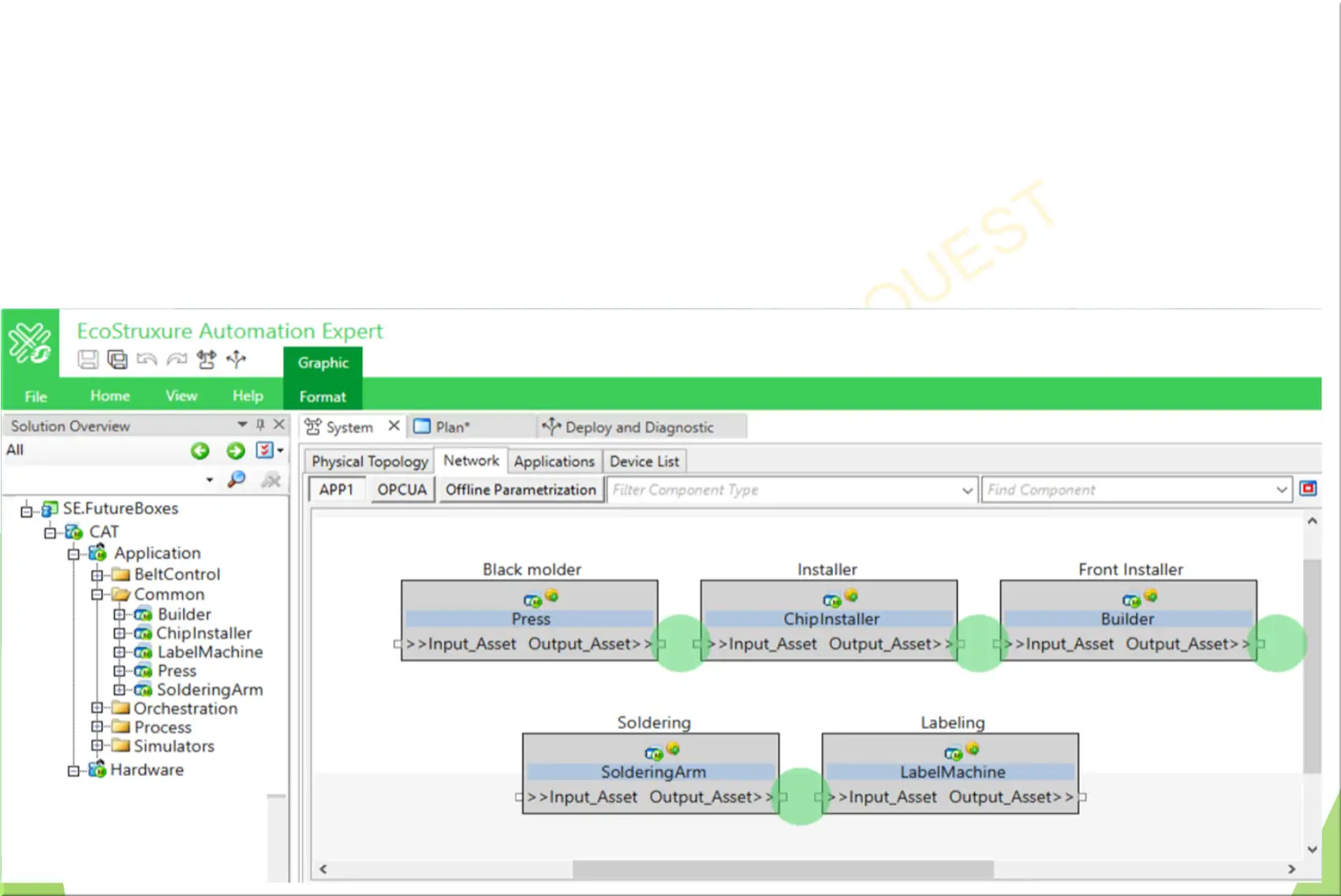Screen dimensions: 1341x896
Task: Click the Undo arrow icon
Action: pos(147,360)
